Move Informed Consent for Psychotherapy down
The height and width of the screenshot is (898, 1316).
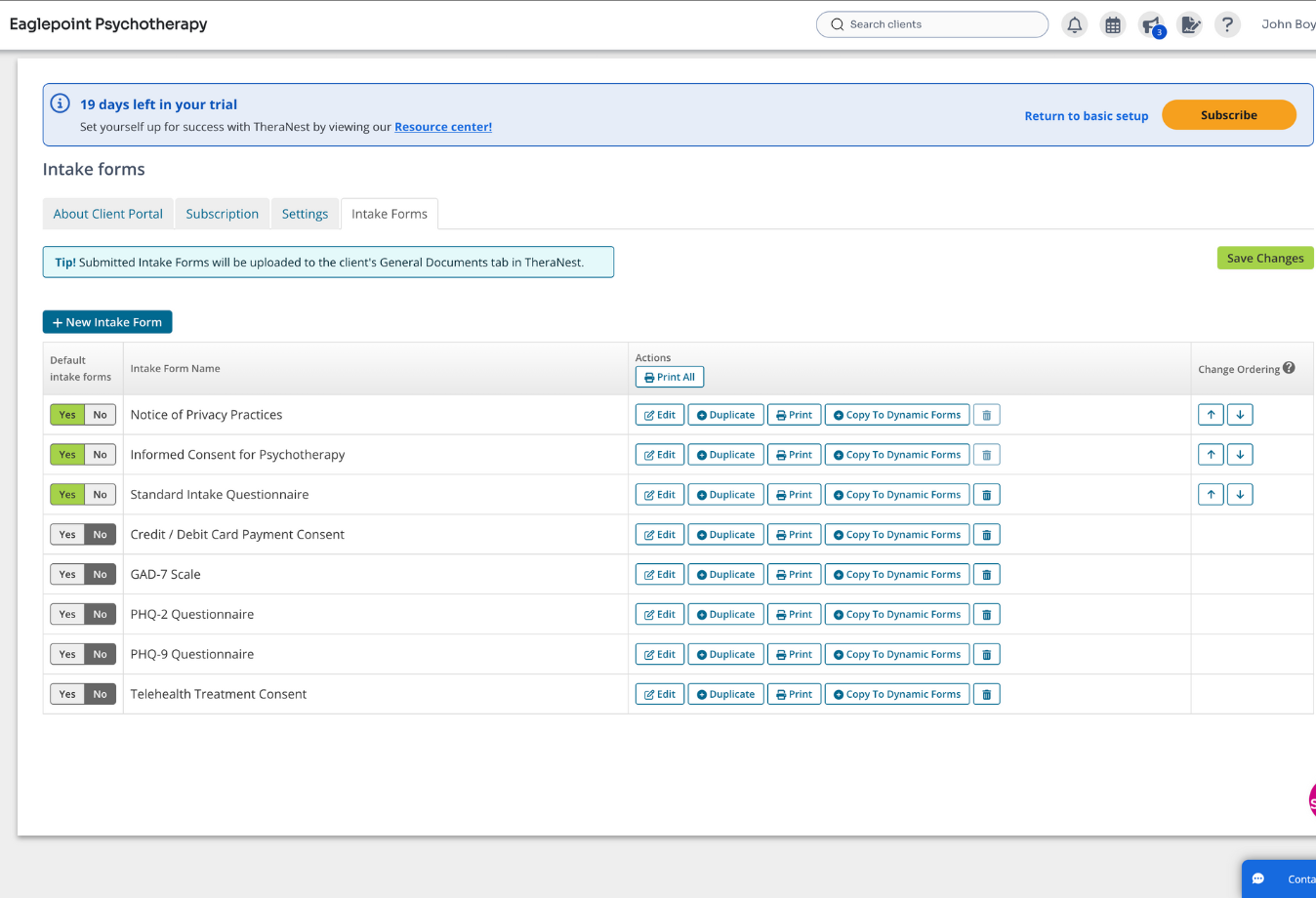pyautogui.click(x=1240, y=455)
